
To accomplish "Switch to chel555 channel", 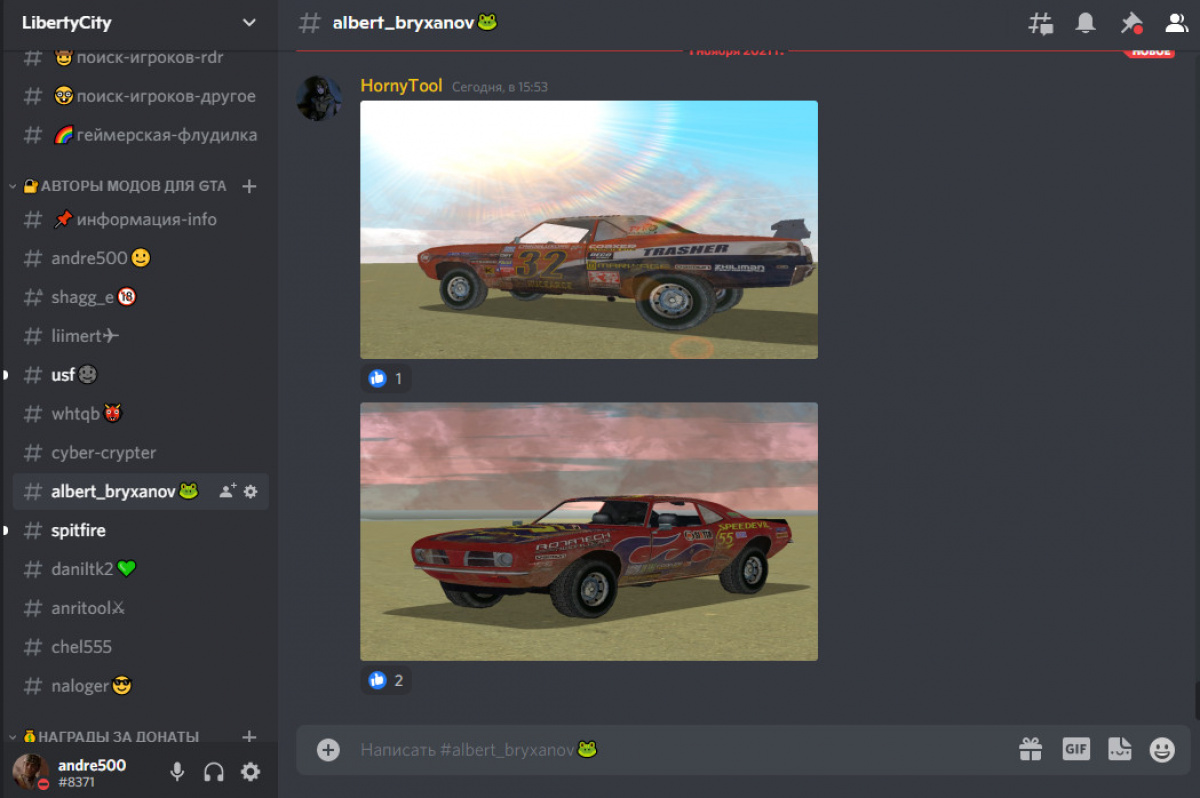I will coord(140,647).
